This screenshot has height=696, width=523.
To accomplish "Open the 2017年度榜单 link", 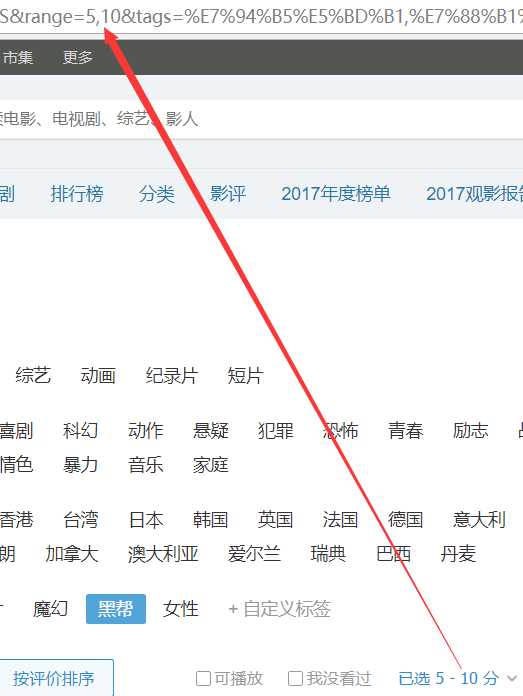I will point(336,194).
